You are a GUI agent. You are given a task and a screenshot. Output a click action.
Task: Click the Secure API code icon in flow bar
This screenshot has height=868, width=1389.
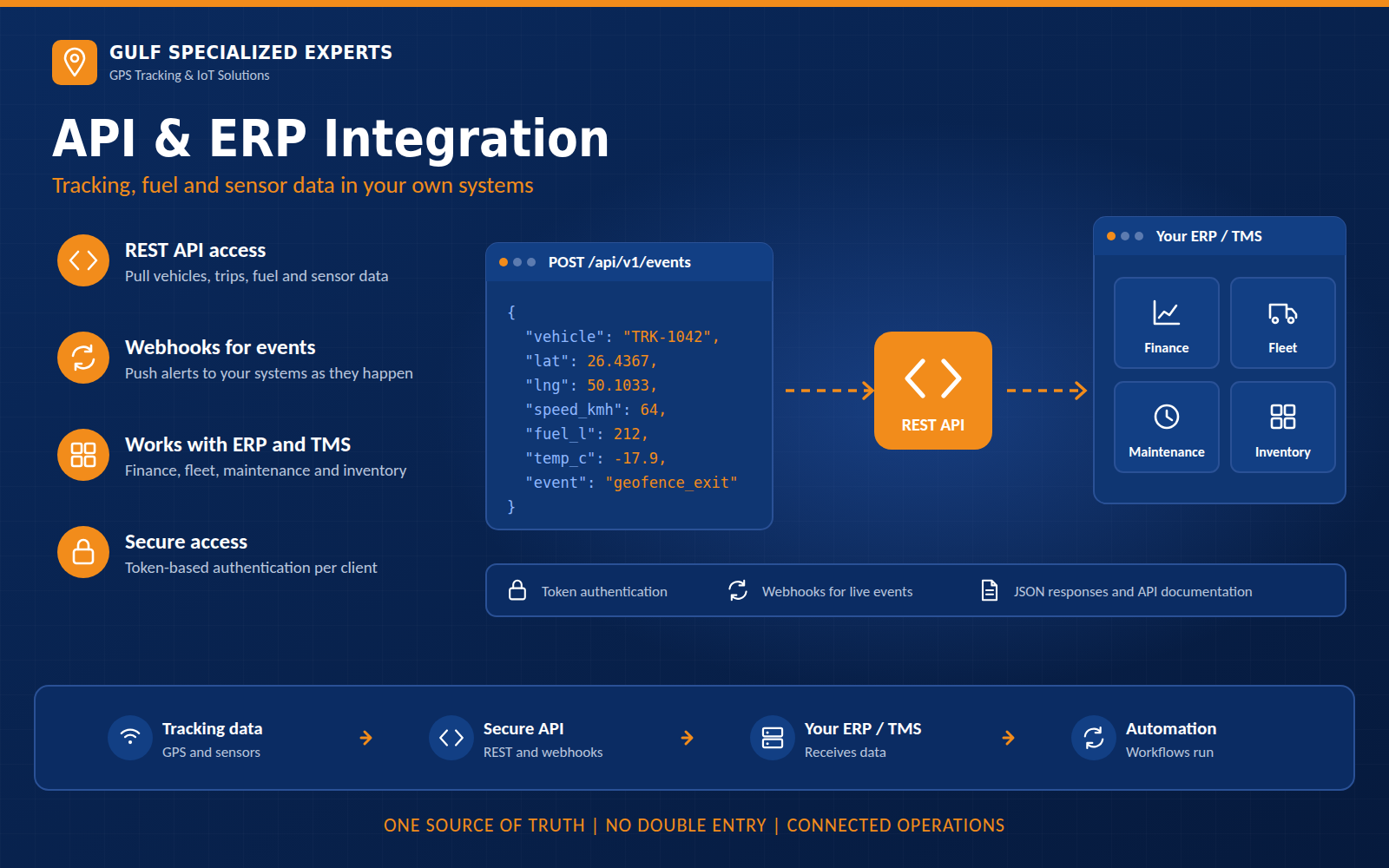coord(451,738)
